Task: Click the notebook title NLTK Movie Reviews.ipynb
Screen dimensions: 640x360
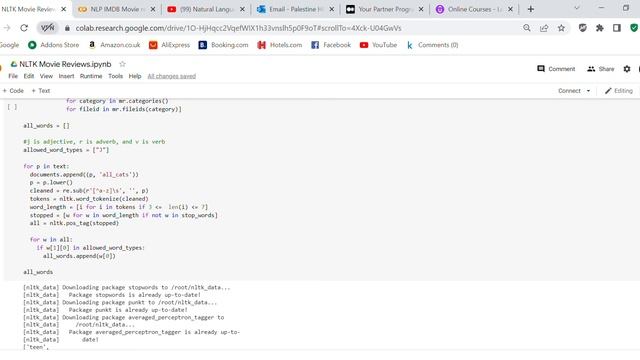Action: pyautogui.click(x=65, y=64)
